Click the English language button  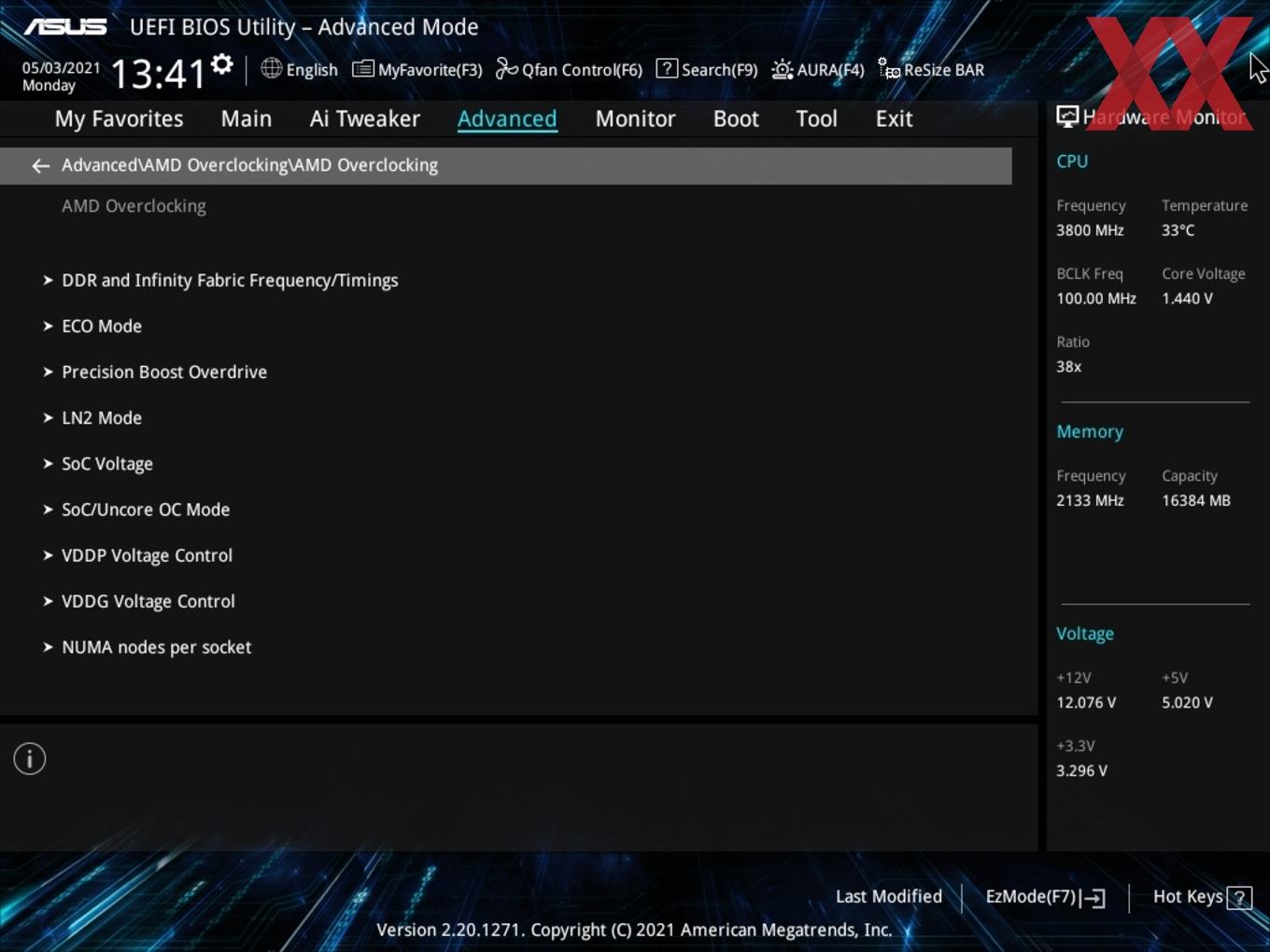click(x=312, y=70)
